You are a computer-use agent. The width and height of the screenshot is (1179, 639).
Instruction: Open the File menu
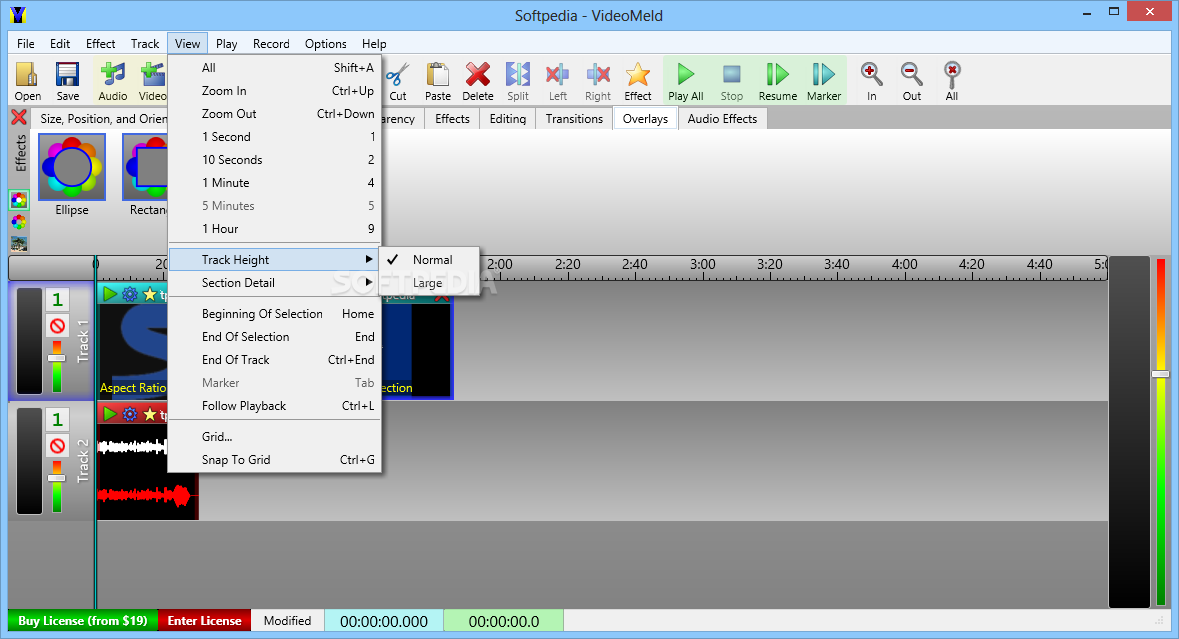click(26, 44)
